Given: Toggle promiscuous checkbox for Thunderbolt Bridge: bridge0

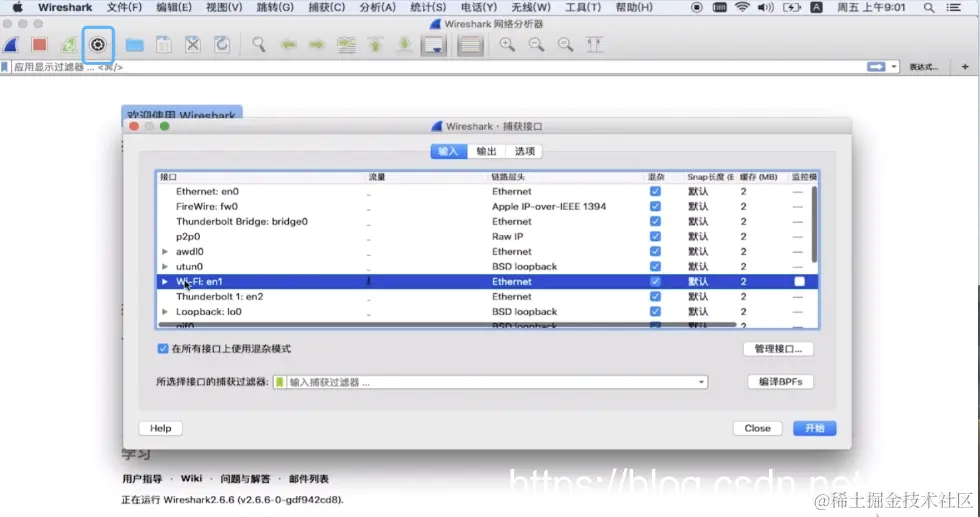Looking at the screenshot, I should coord(655,221).
